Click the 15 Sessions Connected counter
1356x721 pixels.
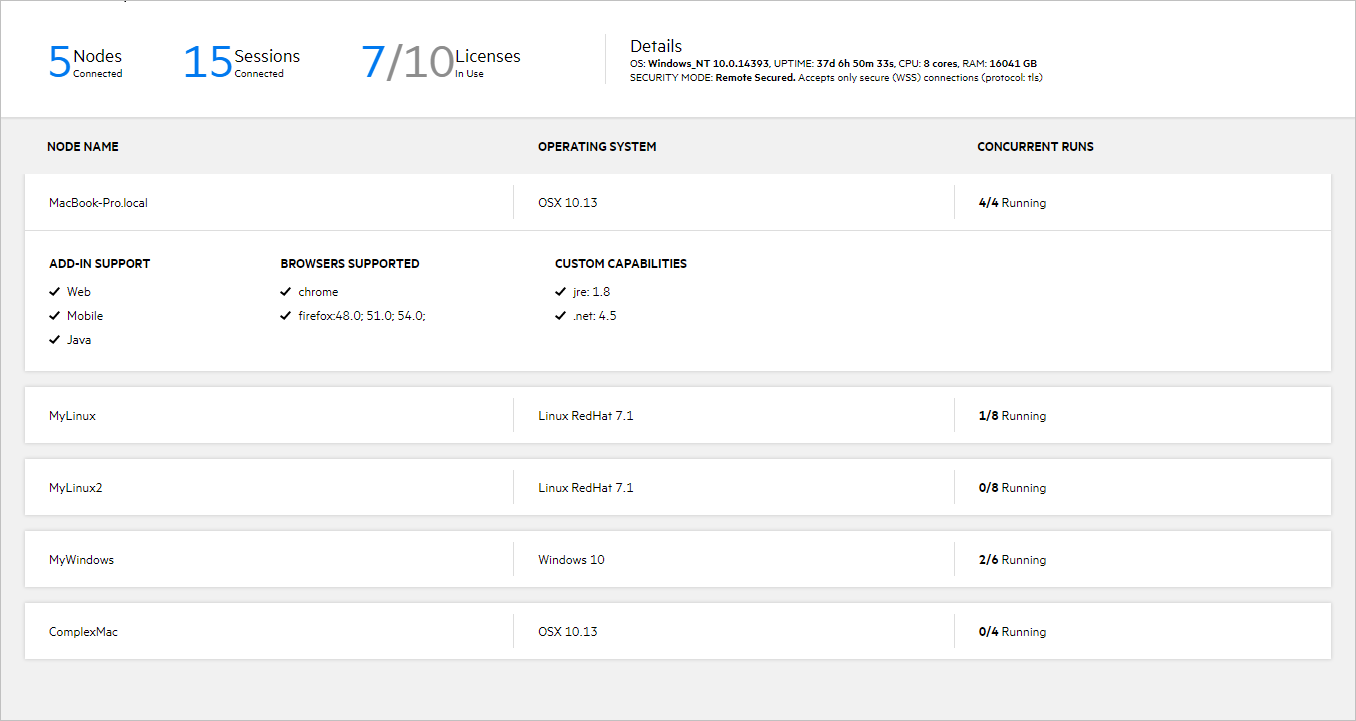241,62
